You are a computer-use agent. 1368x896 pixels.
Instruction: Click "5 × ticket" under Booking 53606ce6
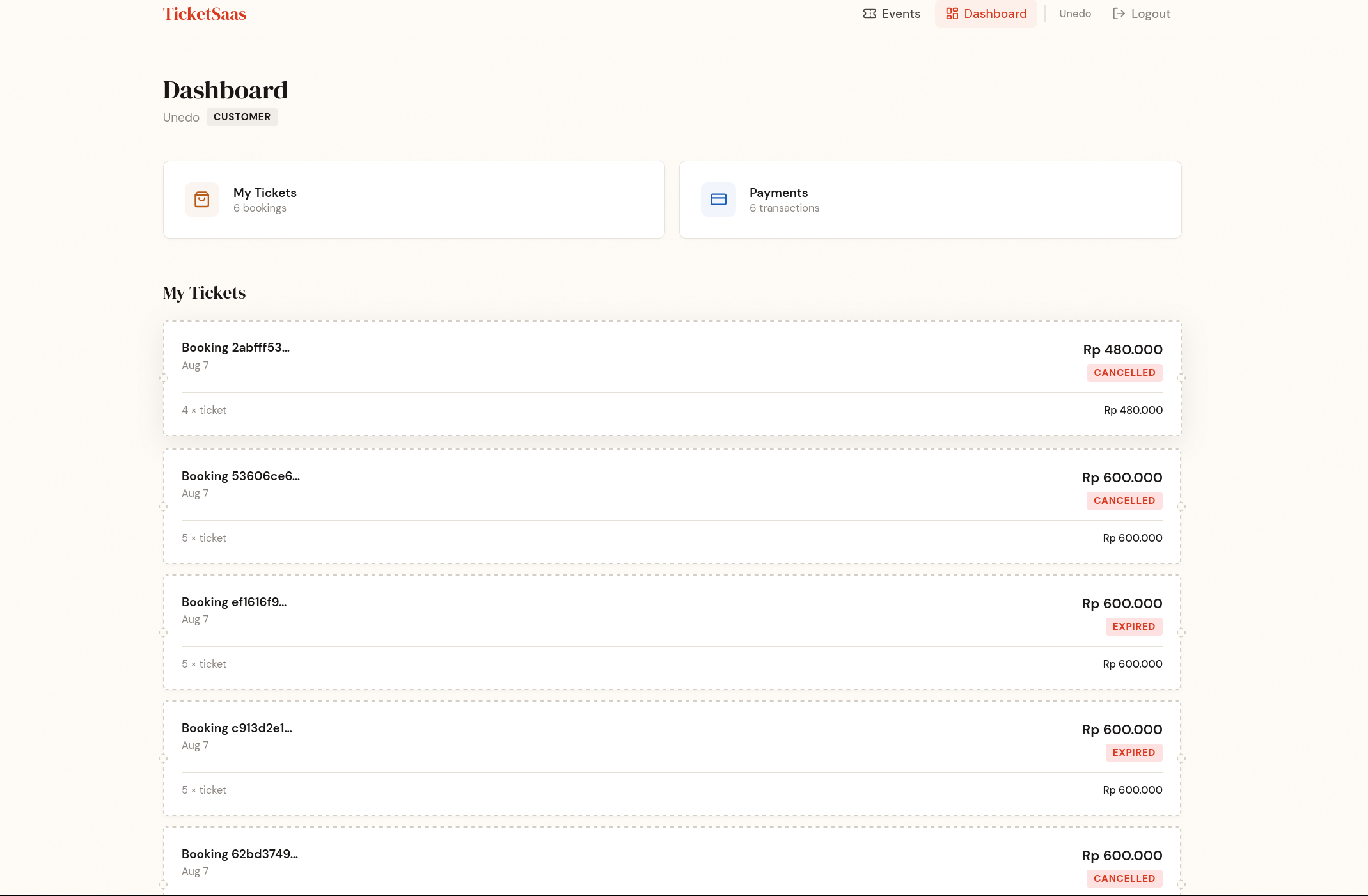point(204,538)
